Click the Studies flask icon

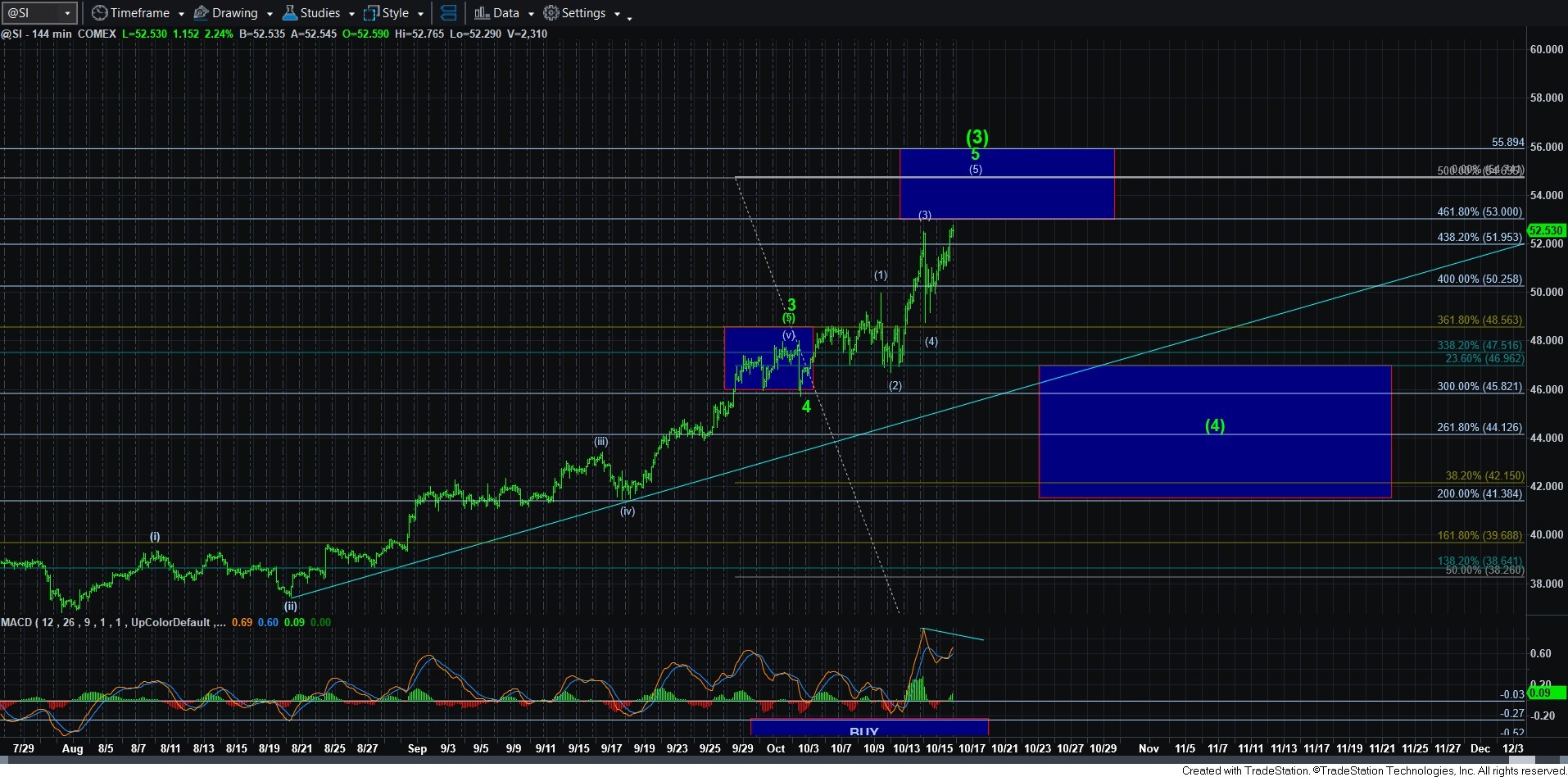click(x=289, y=13)
